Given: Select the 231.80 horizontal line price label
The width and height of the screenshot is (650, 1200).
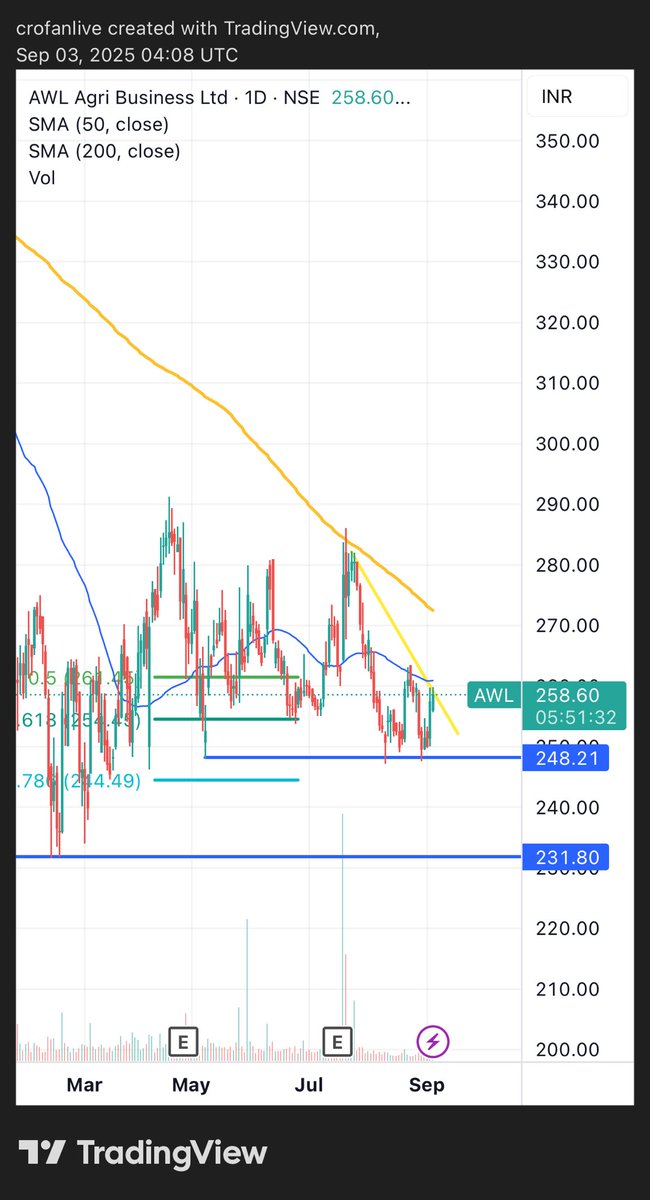Looking at the screenshot, I should click(565, 858).
